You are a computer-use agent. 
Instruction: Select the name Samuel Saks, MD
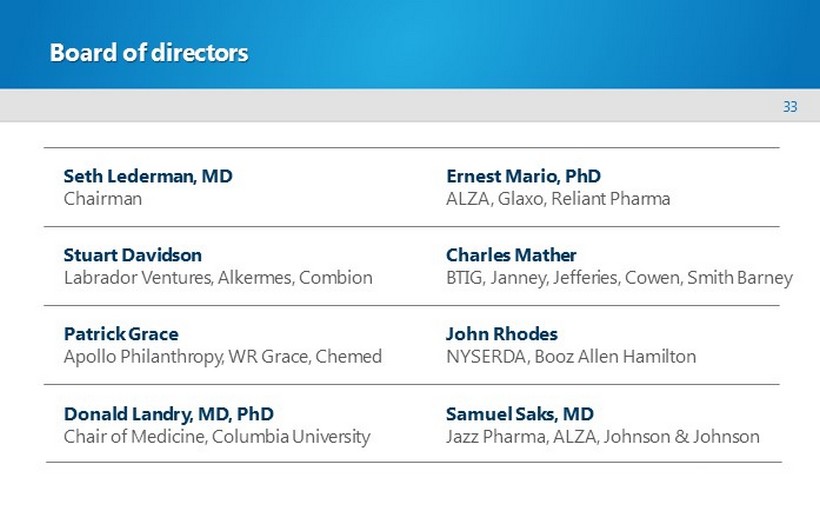tap(519, 413)
